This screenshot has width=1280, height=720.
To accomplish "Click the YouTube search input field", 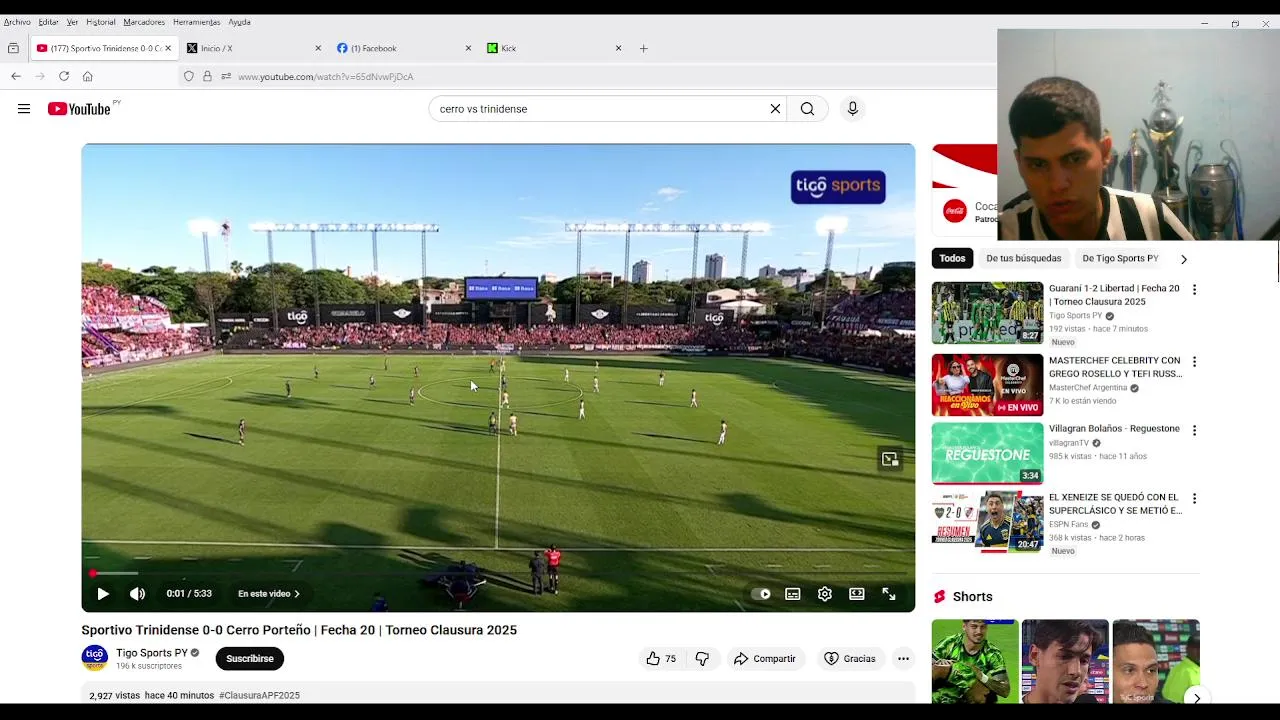I will pos(600,109).
